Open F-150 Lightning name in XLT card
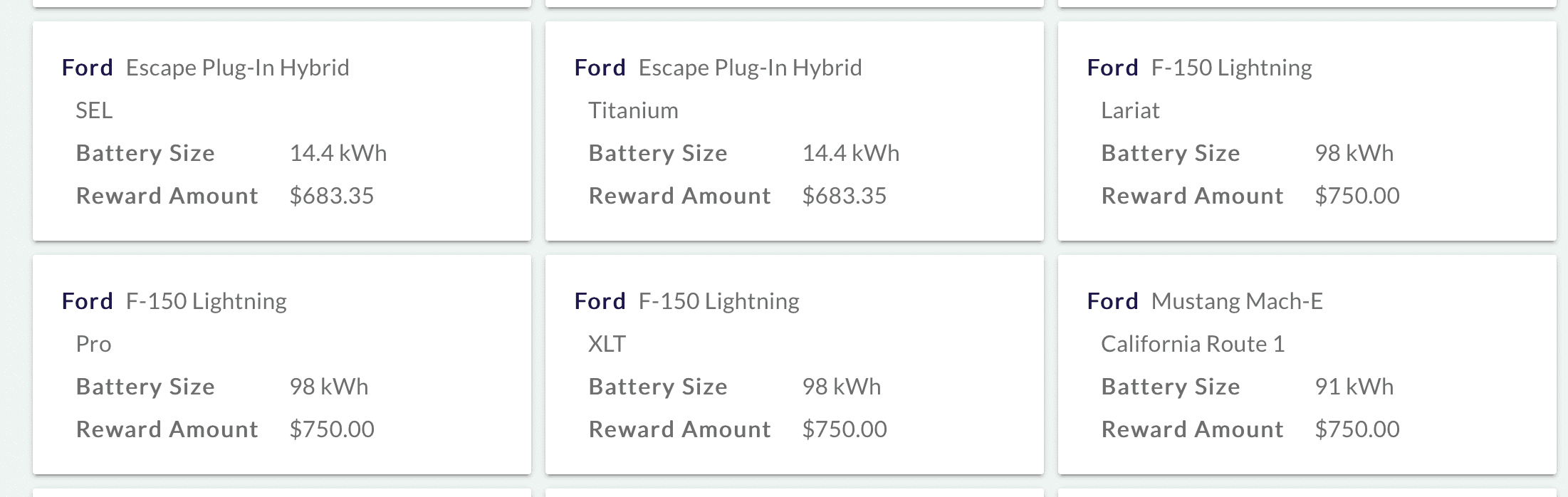The width and height of the screenshot is (1568, 497). point(718,301)
